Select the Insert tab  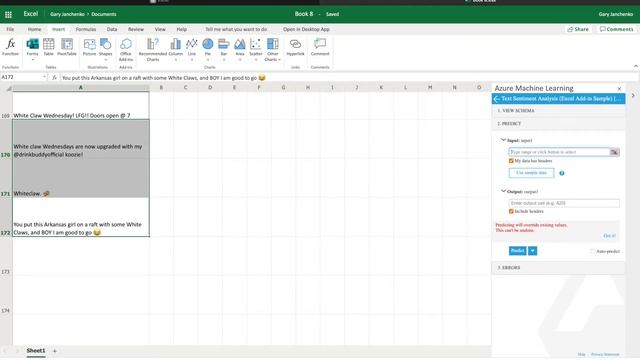tap(58, 29)
